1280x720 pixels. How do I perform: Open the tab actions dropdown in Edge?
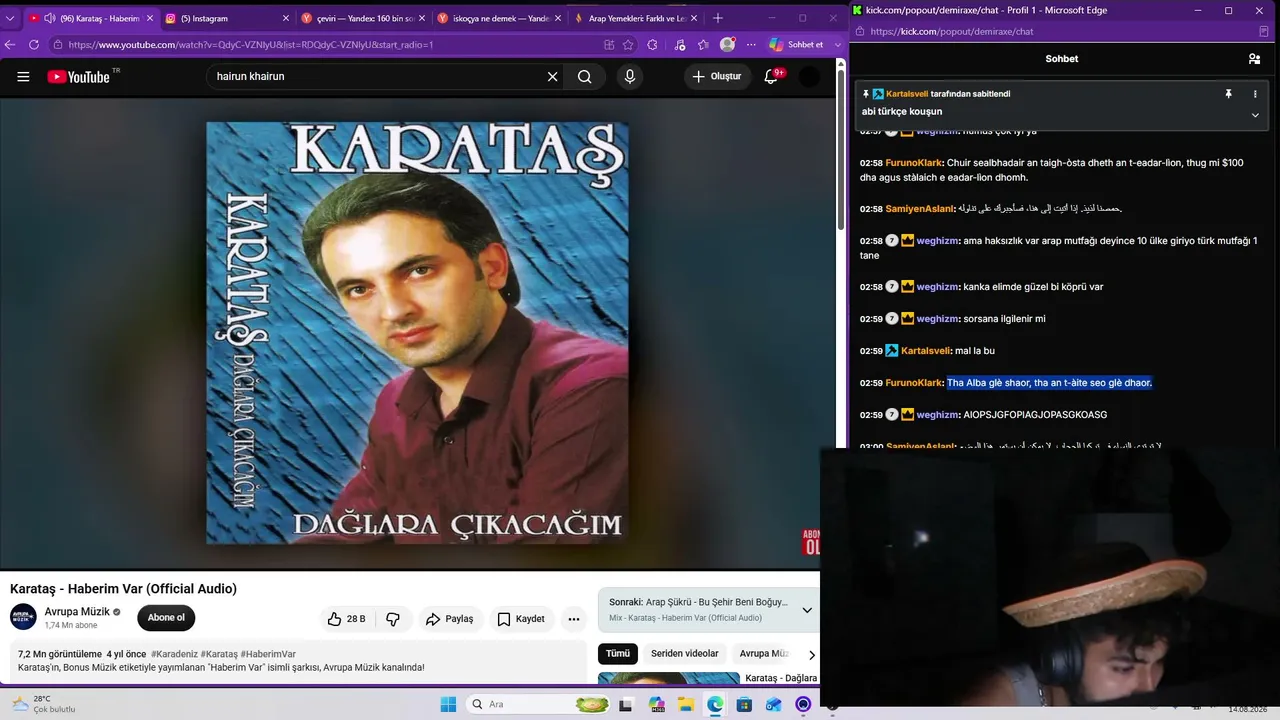click(9, 18)
